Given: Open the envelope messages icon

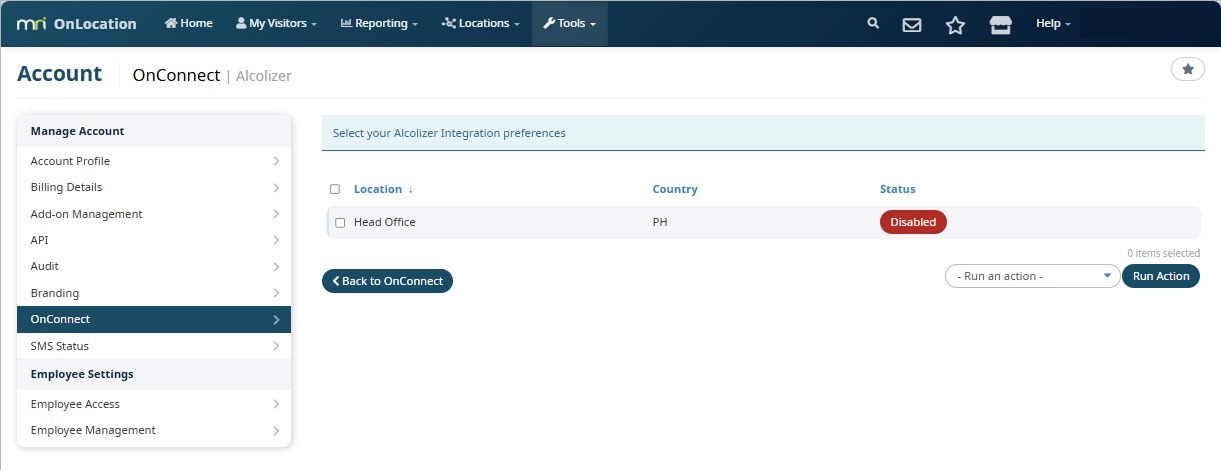Looking at the screenshot, I should point(912,24).
